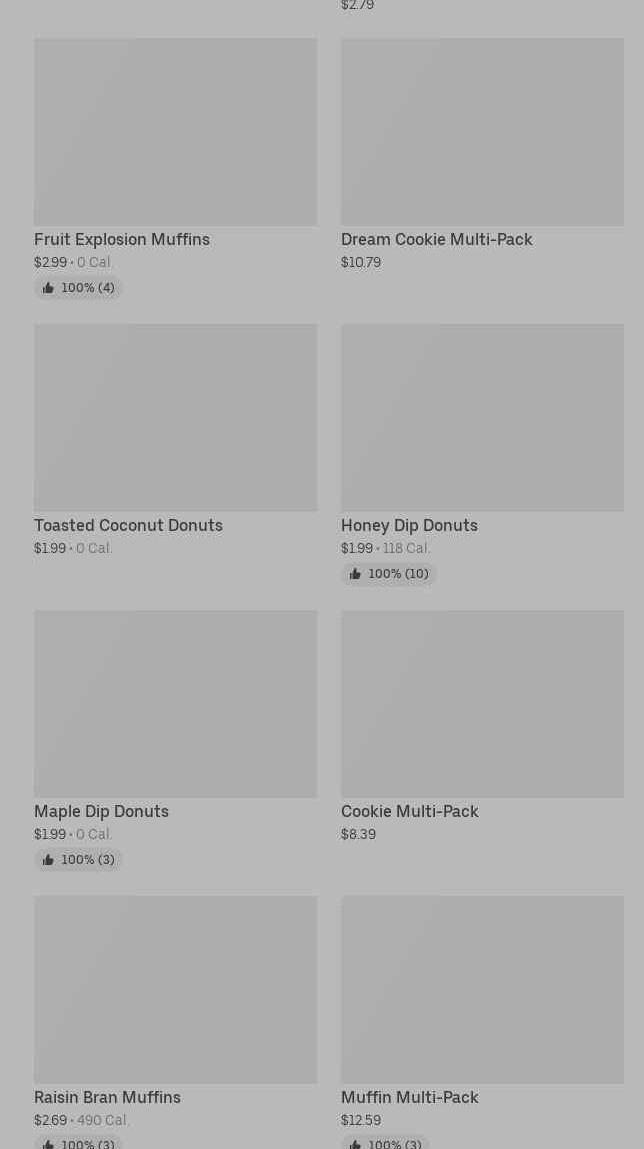Click thumbs-up icon under Muffin Multi-Pack
Screen dimensions: 644x1149
pyautogui.click(x=355, y=1144)
